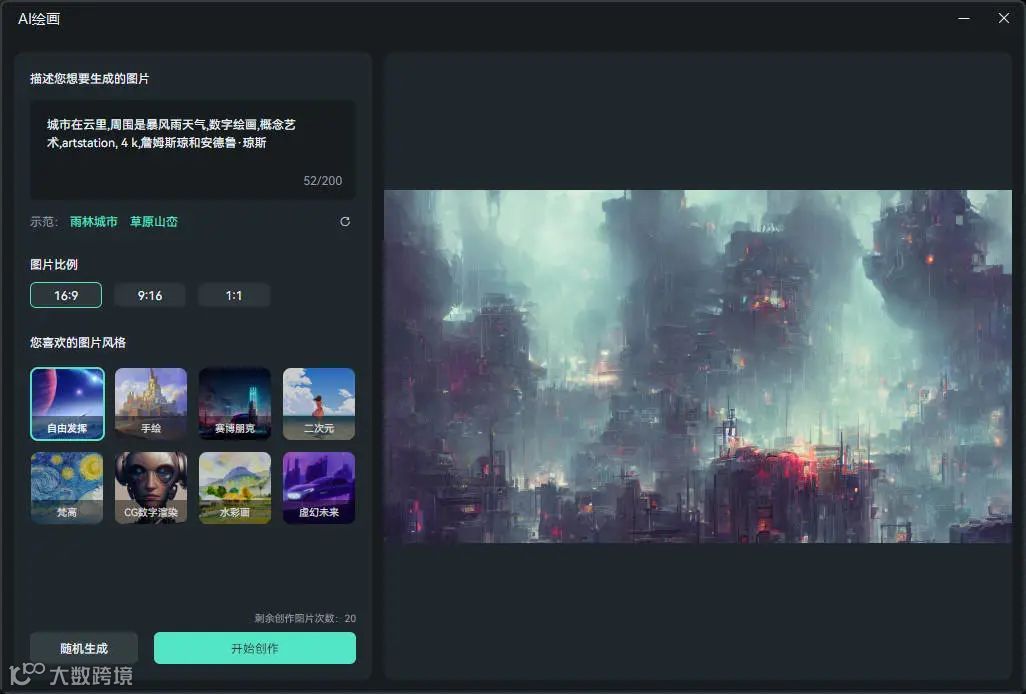Select the 自由发挥 style thumbnail
Viewport: 1026px width, 694px height.
(67, 404)
